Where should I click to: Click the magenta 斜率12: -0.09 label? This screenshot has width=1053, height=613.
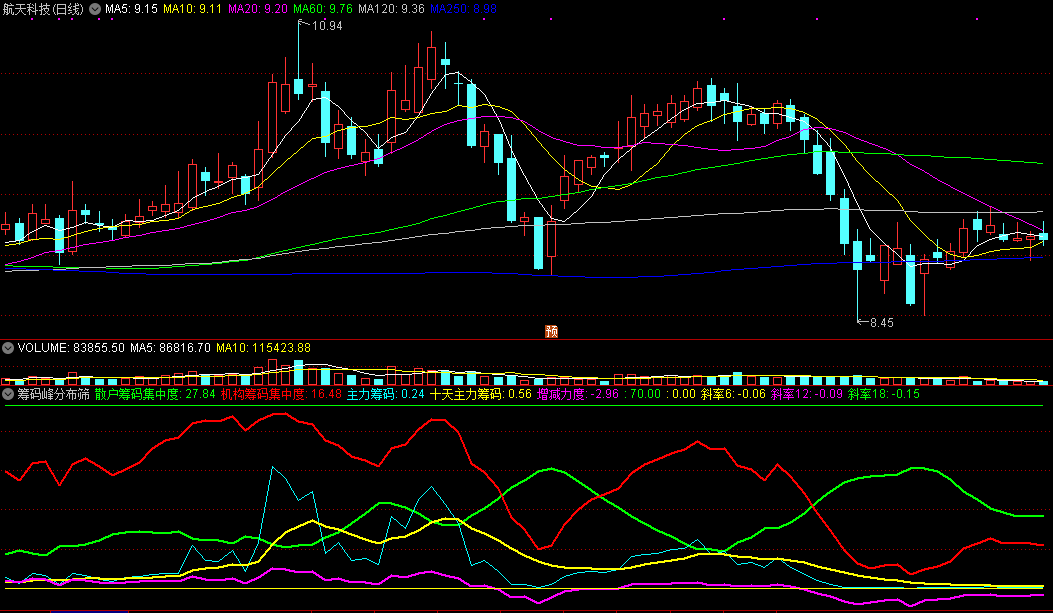coord(807,394)
